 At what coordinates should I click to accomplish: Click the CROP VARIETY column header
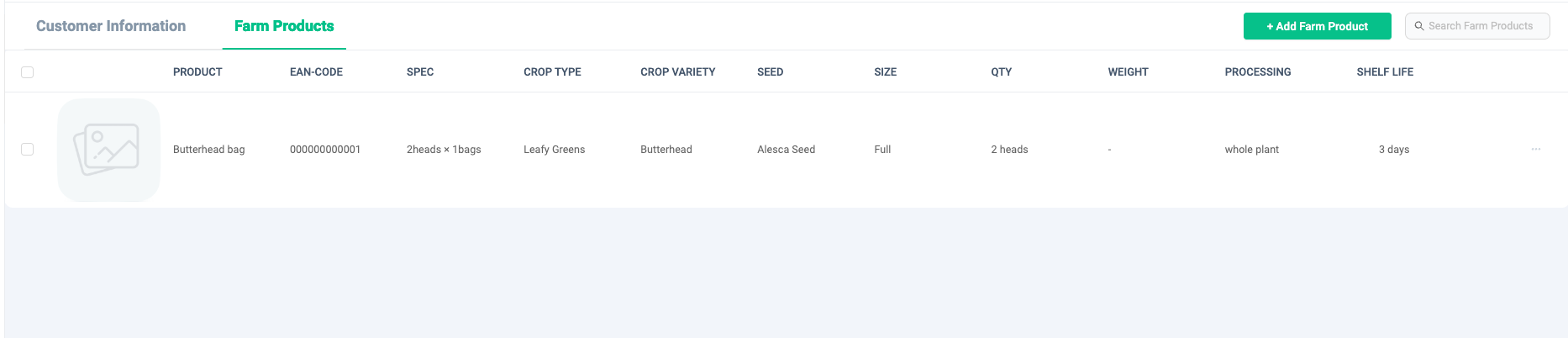pos(677,72)
